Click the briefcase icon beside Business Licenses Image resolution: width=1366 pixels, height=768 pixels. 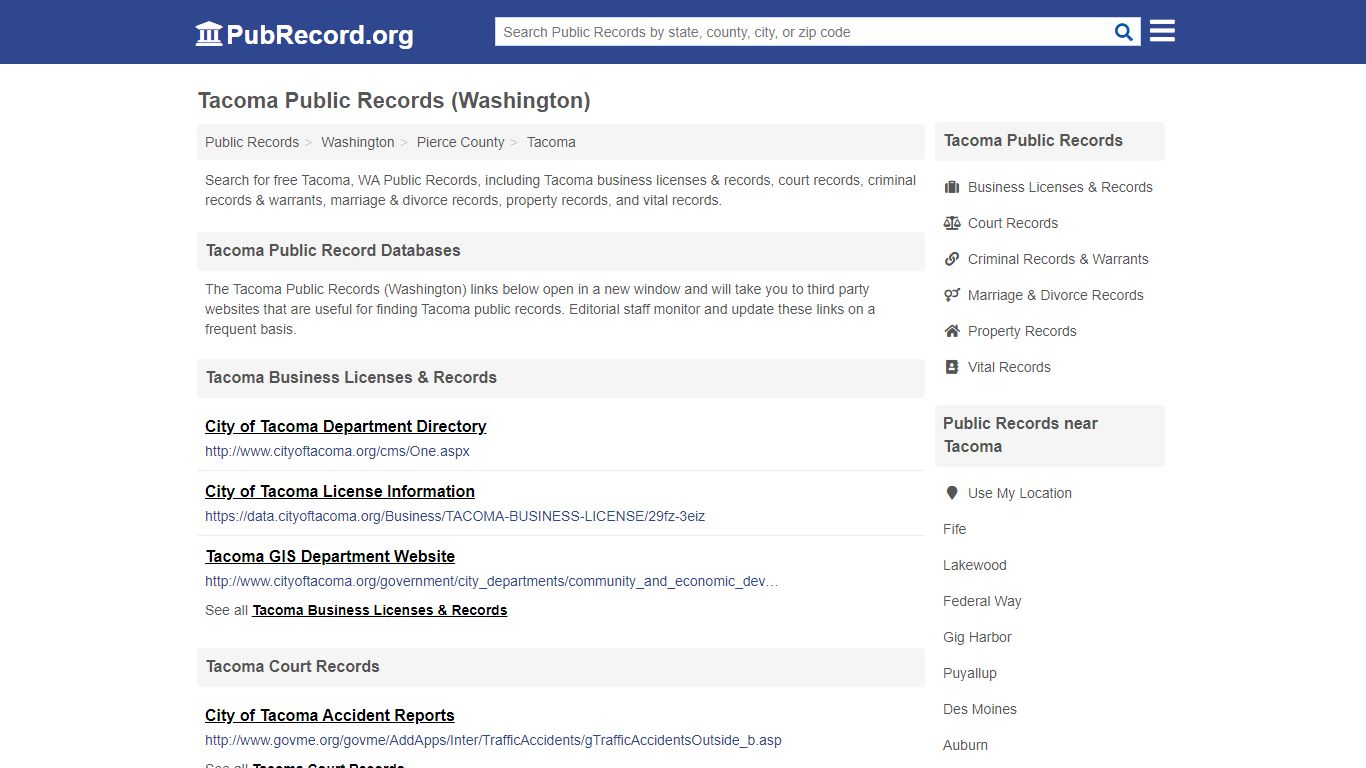coord(952,187)
